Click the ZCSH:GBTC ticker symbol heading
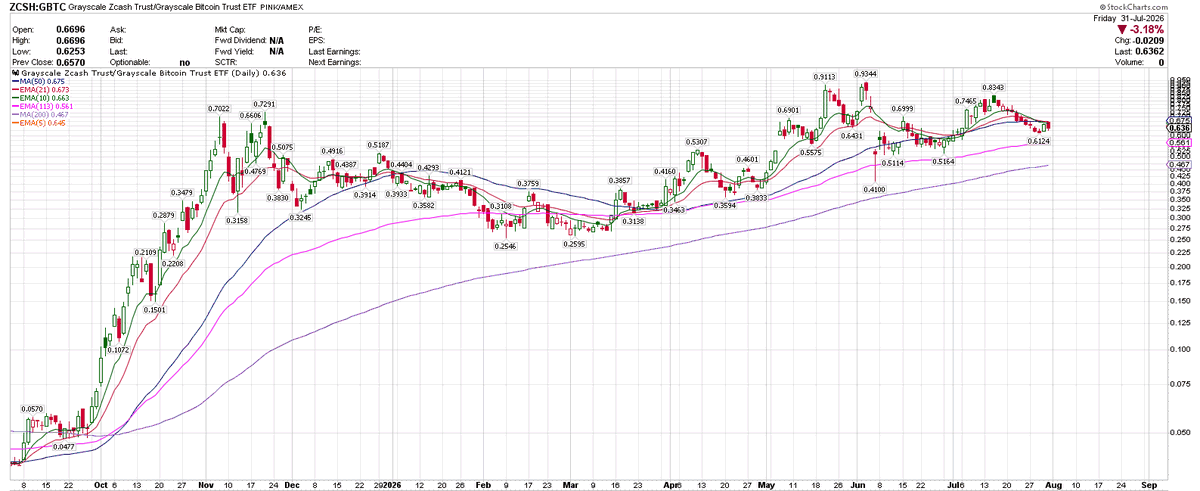1200x491 pixels. click(x=40, y=7)
